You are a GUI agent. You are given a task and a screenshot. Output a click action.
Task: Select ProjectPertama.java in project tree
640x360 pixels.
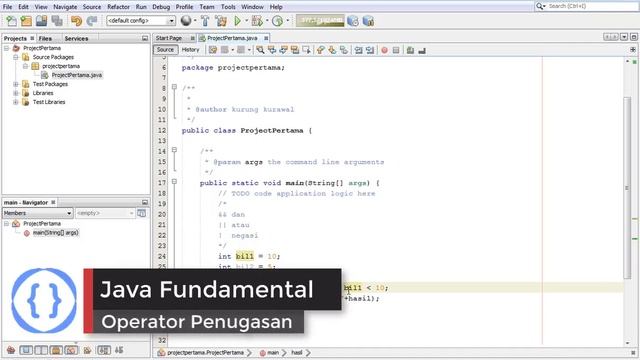77,75
